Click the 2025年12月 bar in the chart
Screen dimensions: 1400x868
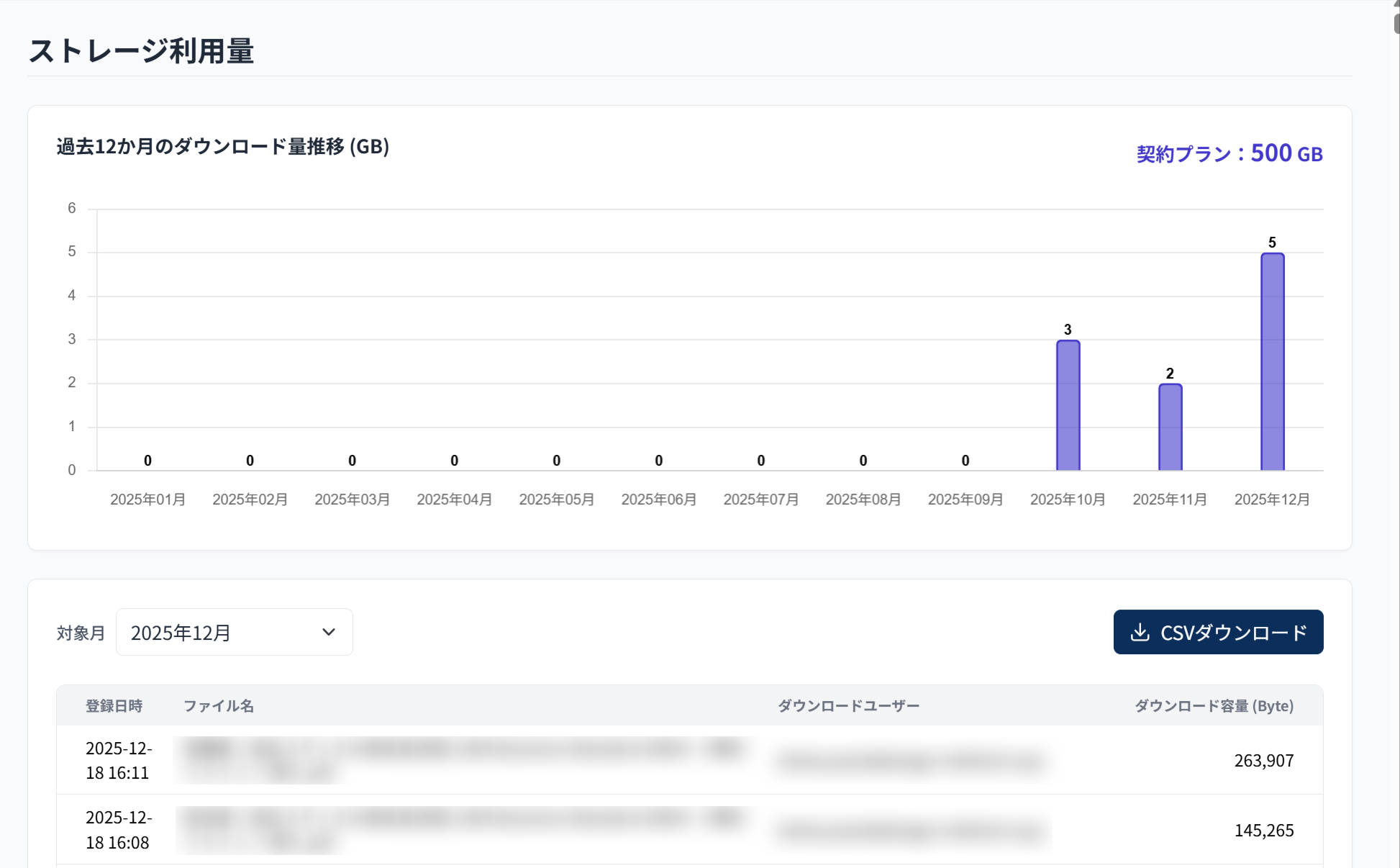[x=1272, y=362]
